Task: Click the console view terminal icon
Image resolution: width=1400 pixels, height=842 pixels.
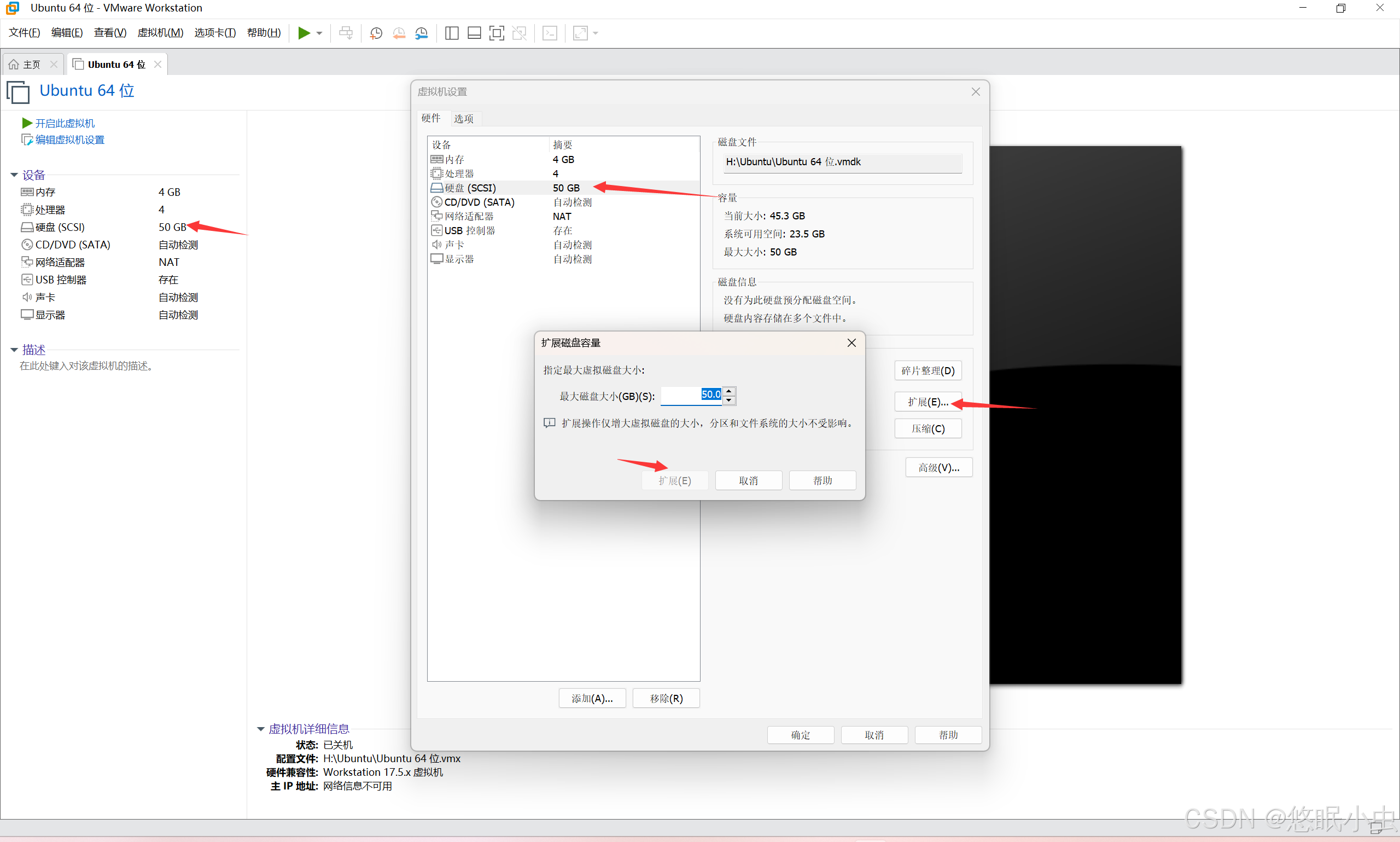Action: [x=550, y=33]
